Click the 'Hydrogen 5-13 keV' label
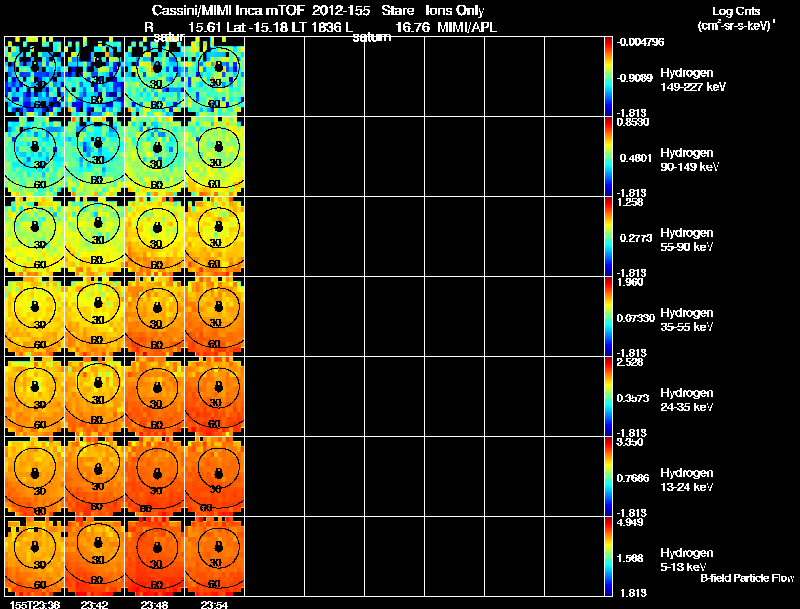 pyautogui.click(x=687, y=560)
